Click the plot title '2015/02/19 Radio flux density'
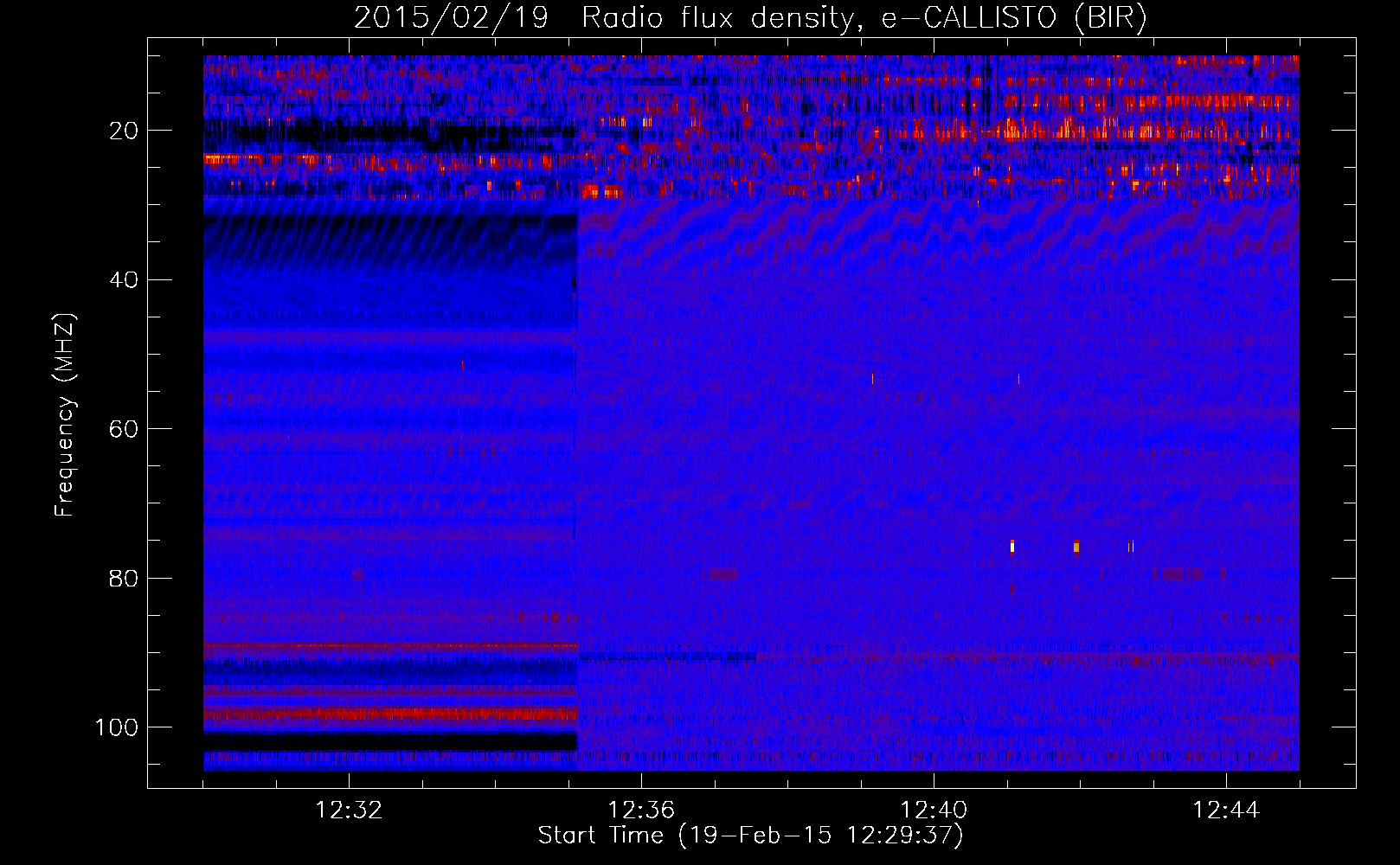The width and height of the screenshot is (1400, 865). pos(751,18)
